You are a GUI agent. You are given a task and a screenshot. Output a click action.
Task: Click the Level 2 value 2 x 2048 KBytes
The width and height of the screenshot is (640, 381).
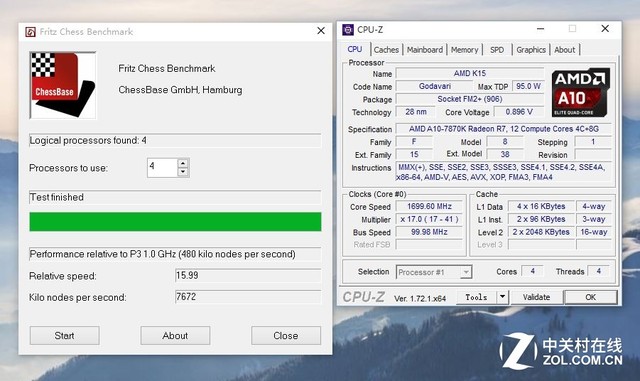pyautogui.click(x=541, y=232)
